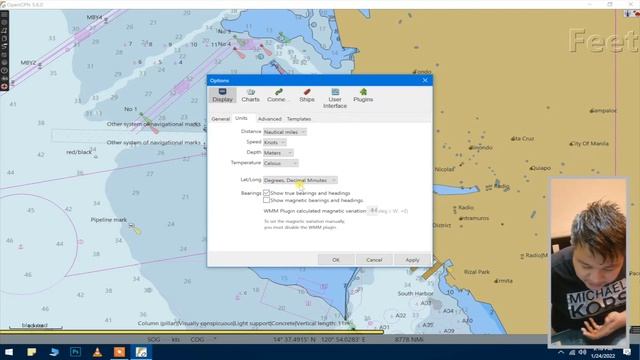Screen dimensions: 640x360
Task: Open the Plugins options section
Action: tap(363, 96)
